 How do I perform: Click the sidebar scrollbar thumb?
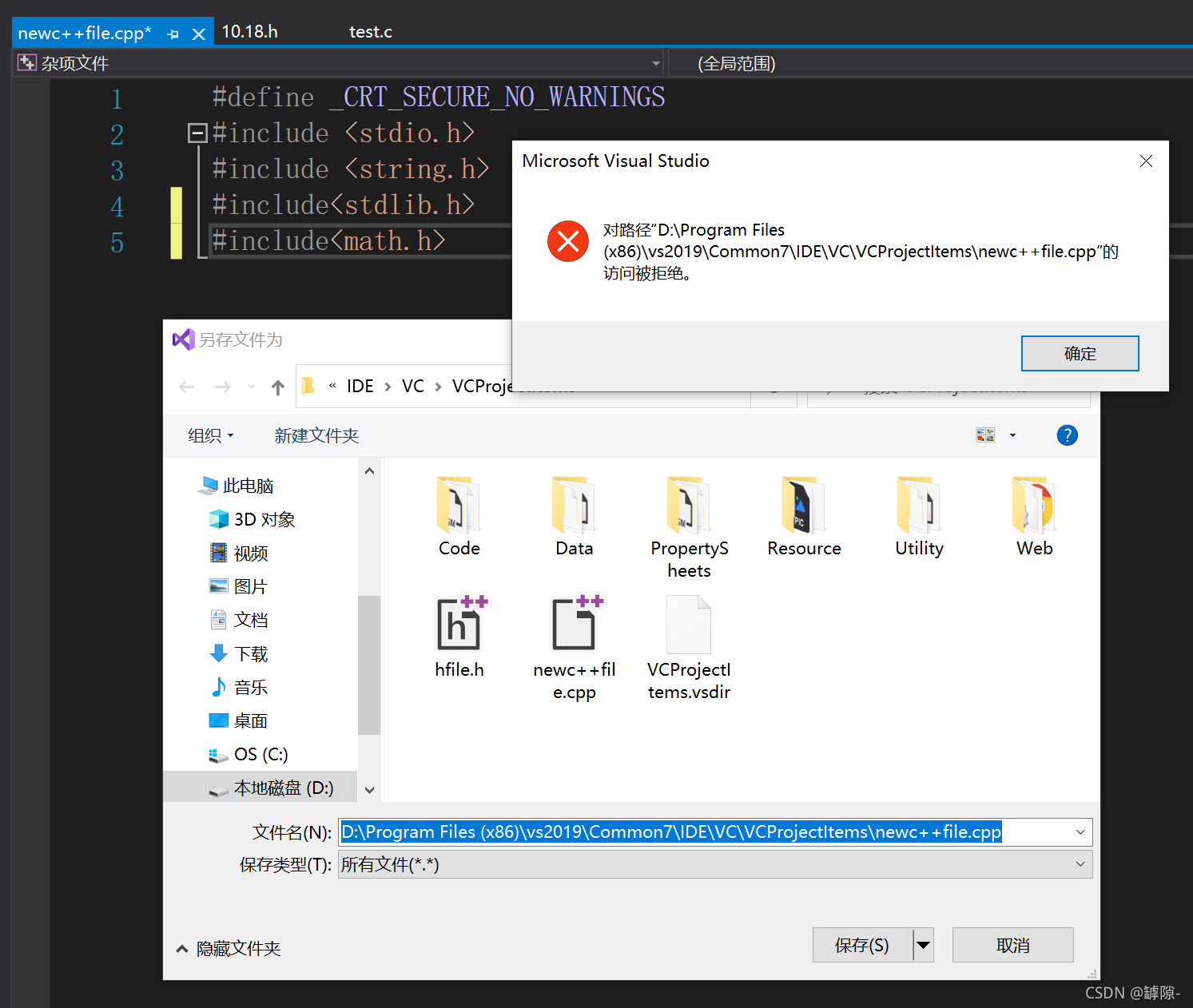369,665
